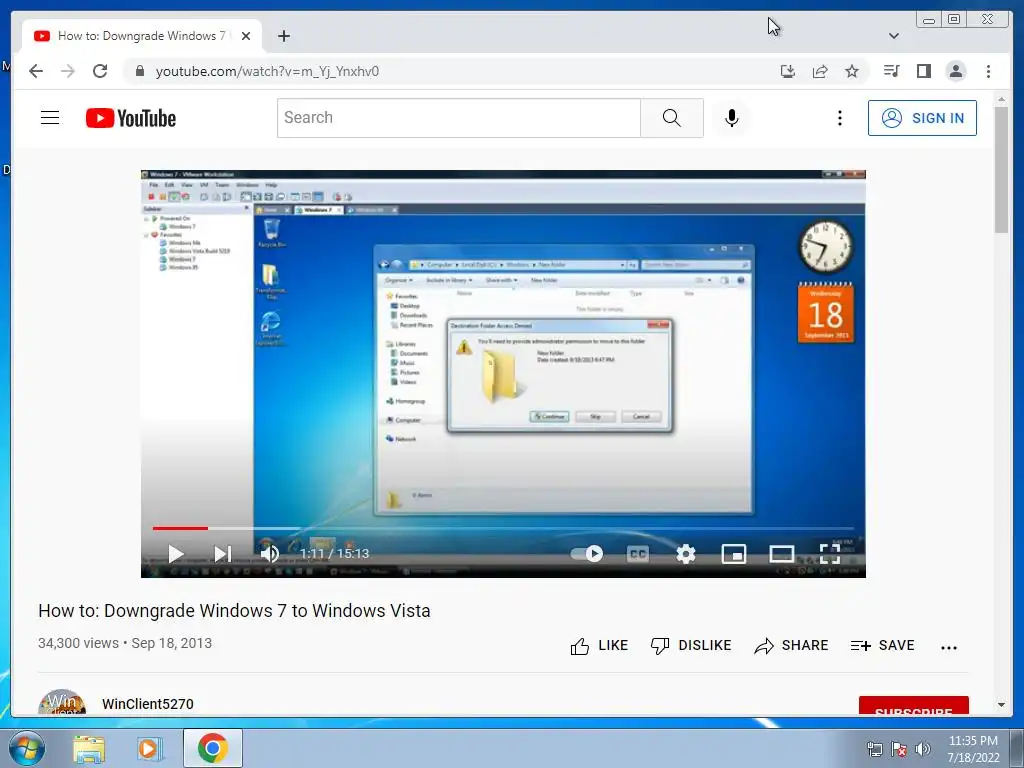
Task: Save the video to playlist
Action: 882,646
